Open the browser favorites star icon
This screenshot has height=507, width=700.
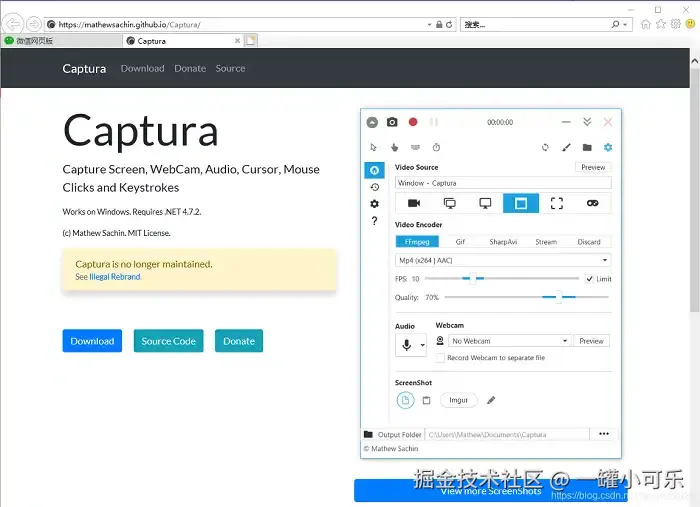tap(661, 24)
